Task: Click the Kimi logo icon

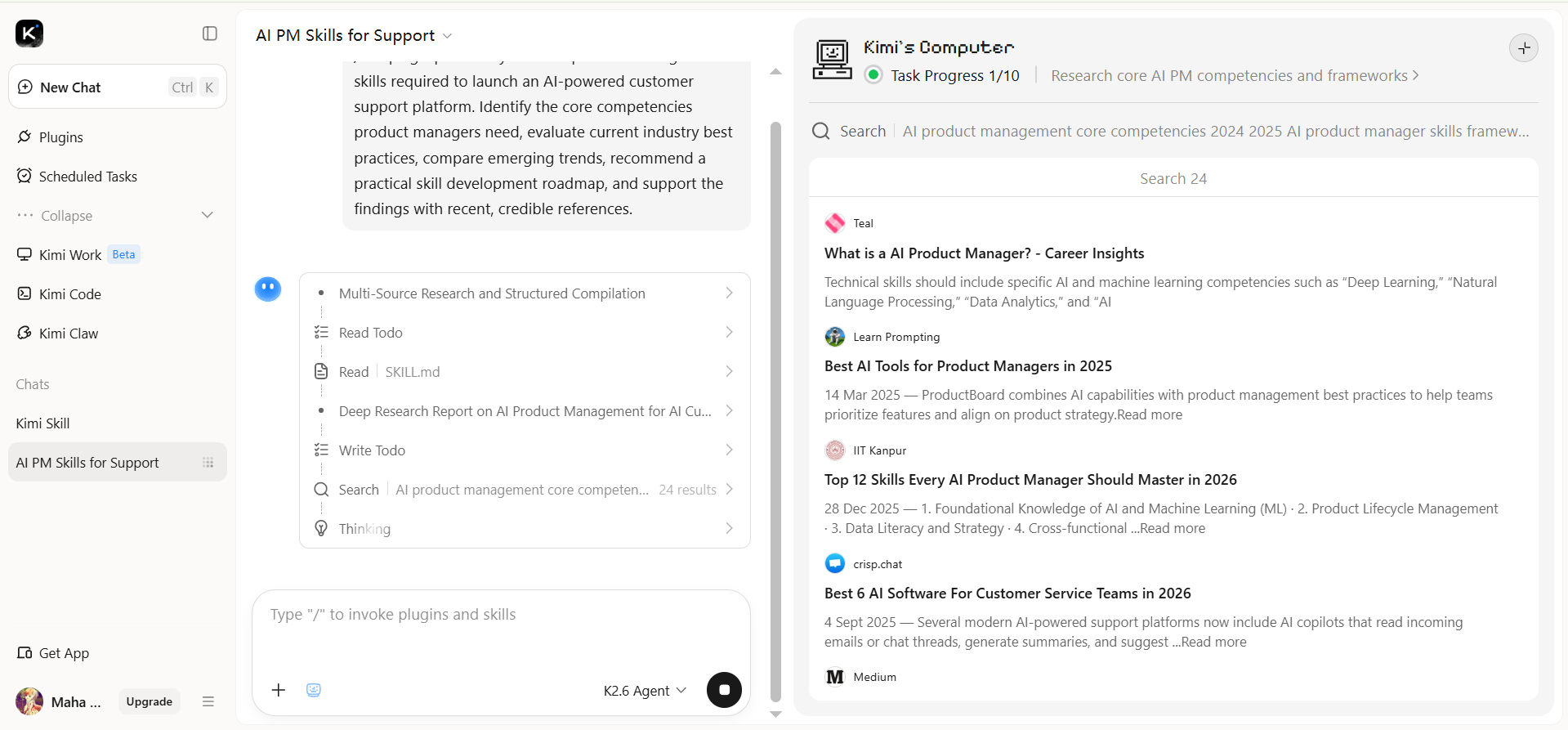Action: pyautogui.click(x=29, y=34)
